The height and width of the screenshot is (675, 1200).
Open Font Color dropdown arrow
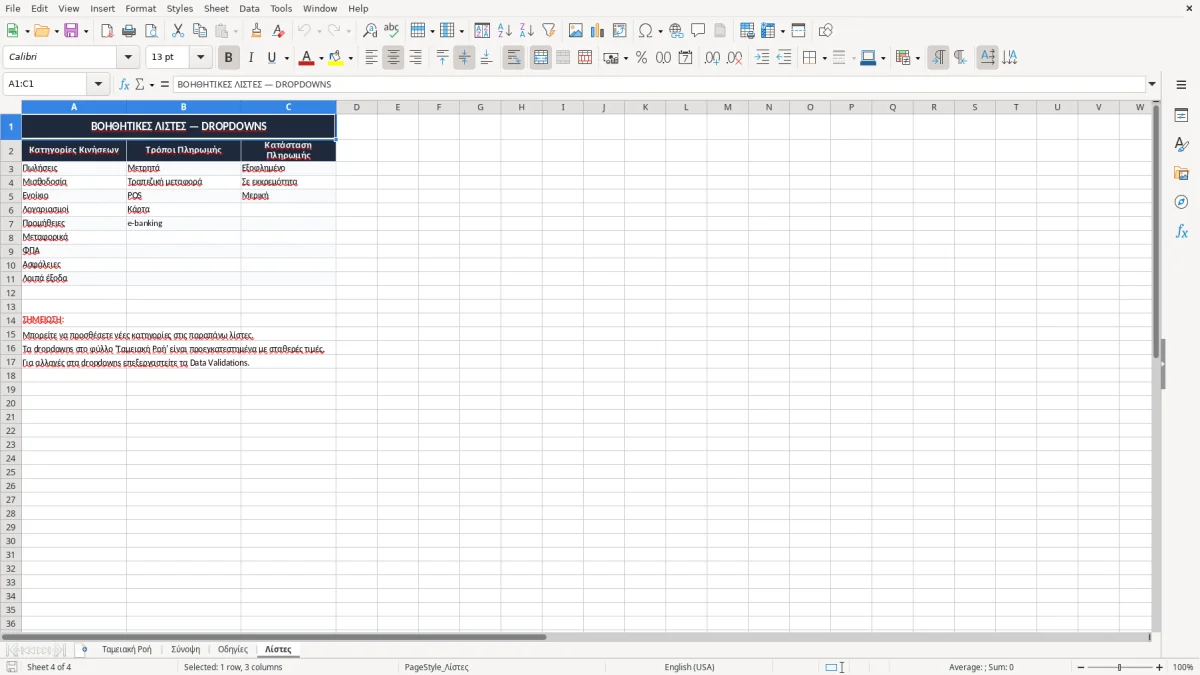pyautogui.click(x=321, y=58)
